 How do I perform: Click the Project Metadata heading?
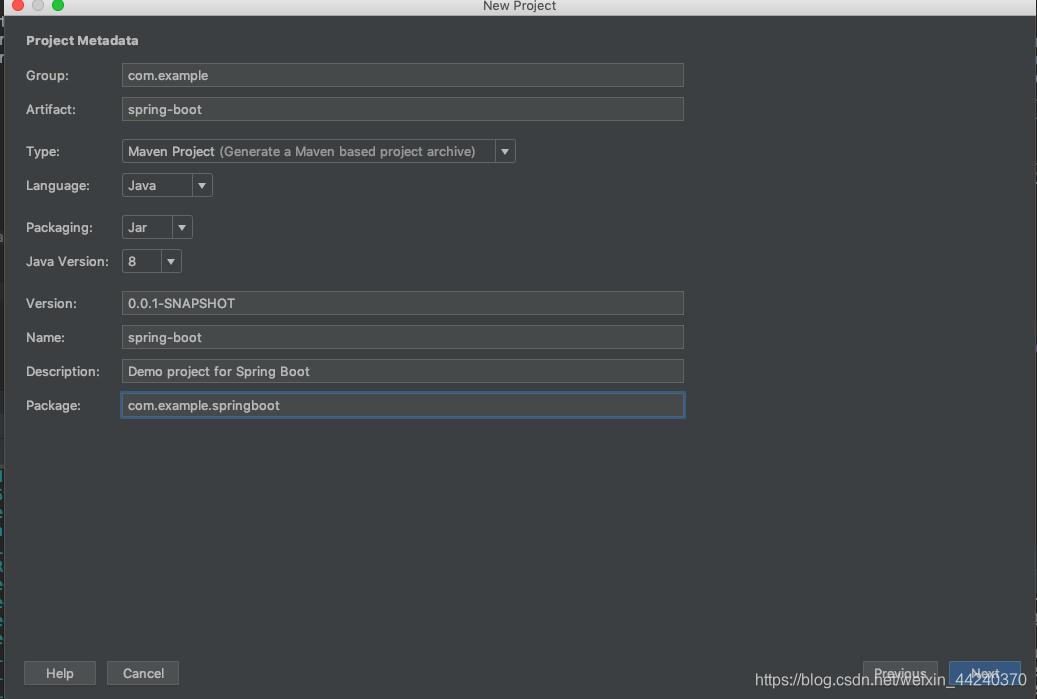82,40
